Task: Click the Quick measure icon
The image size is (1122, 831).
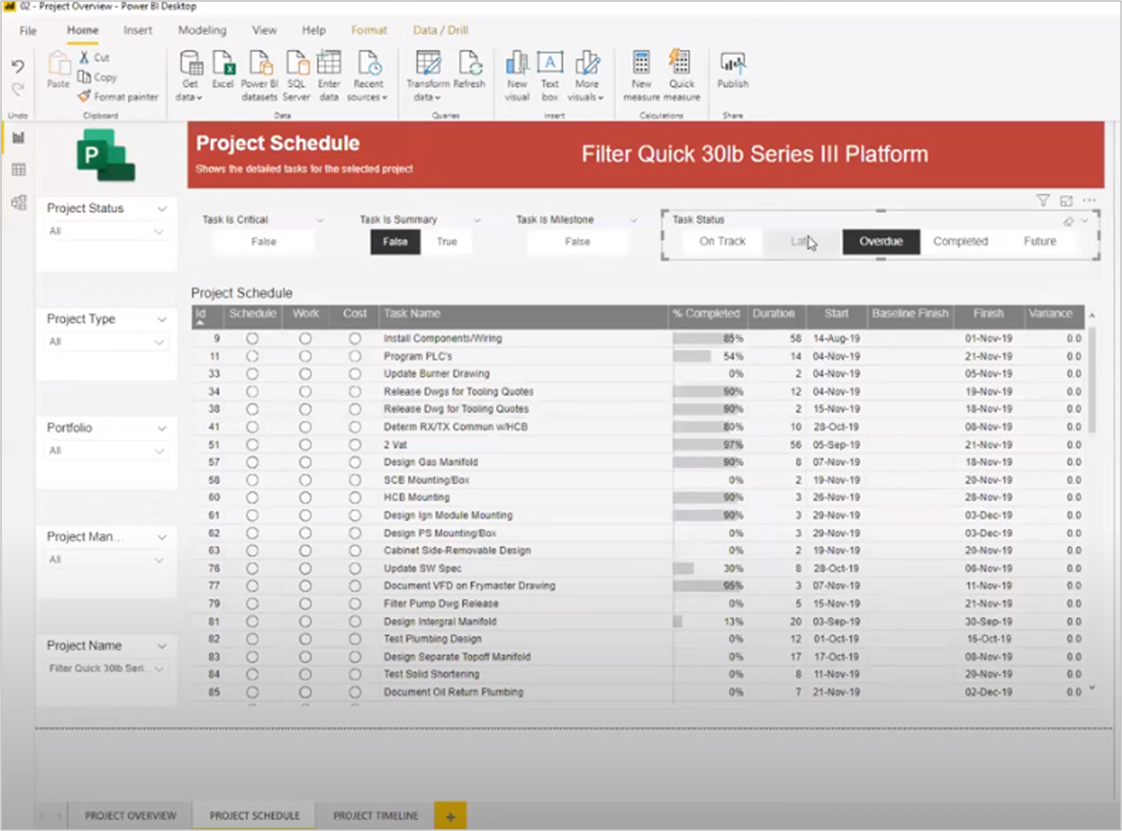Action: pos(681,70)
